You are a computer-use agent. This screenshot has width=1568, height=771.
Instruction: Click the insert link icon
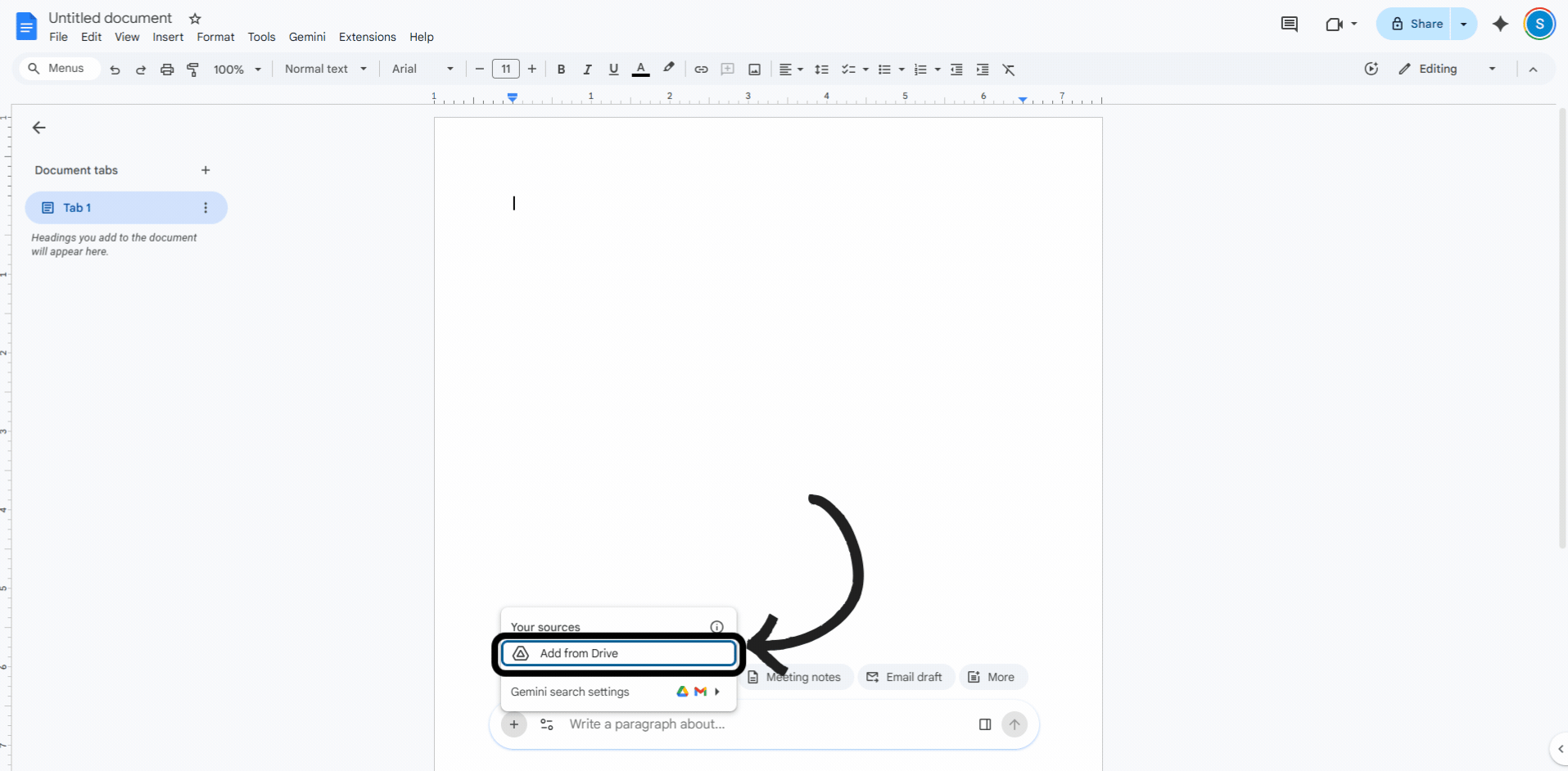(x=701, y=70)
